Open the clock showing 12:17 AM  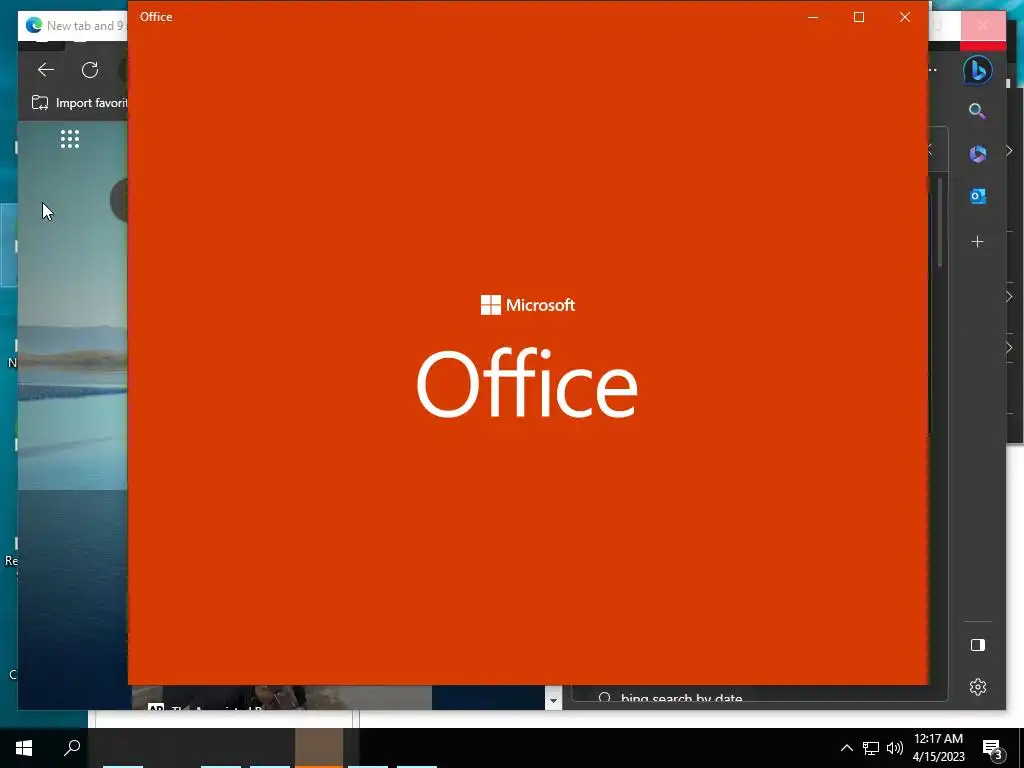pyautogui.click(x=938, y=748)
